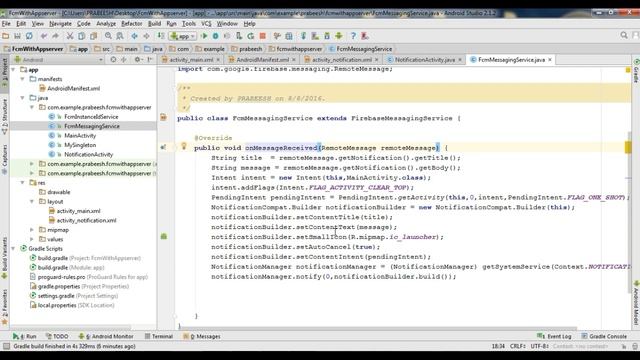Image resolution: width=640 pixels, height=360 pixels.
Task: Stop the process with the red square icon
Action: click(262, 36)
